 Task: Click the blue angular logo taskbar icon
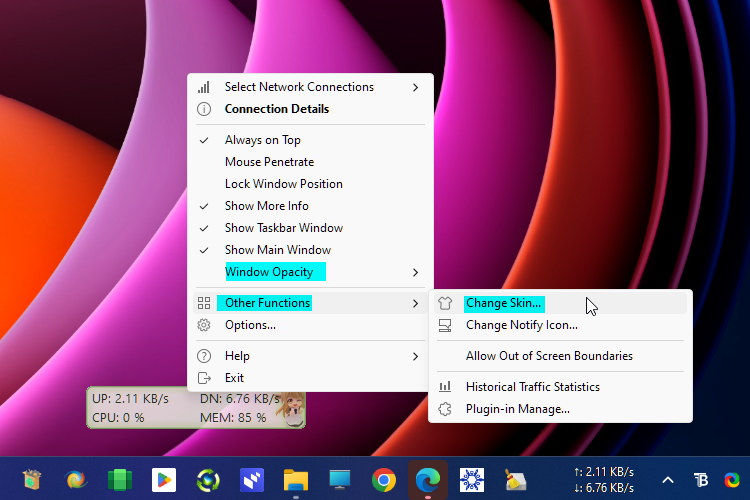click(252, 480)
